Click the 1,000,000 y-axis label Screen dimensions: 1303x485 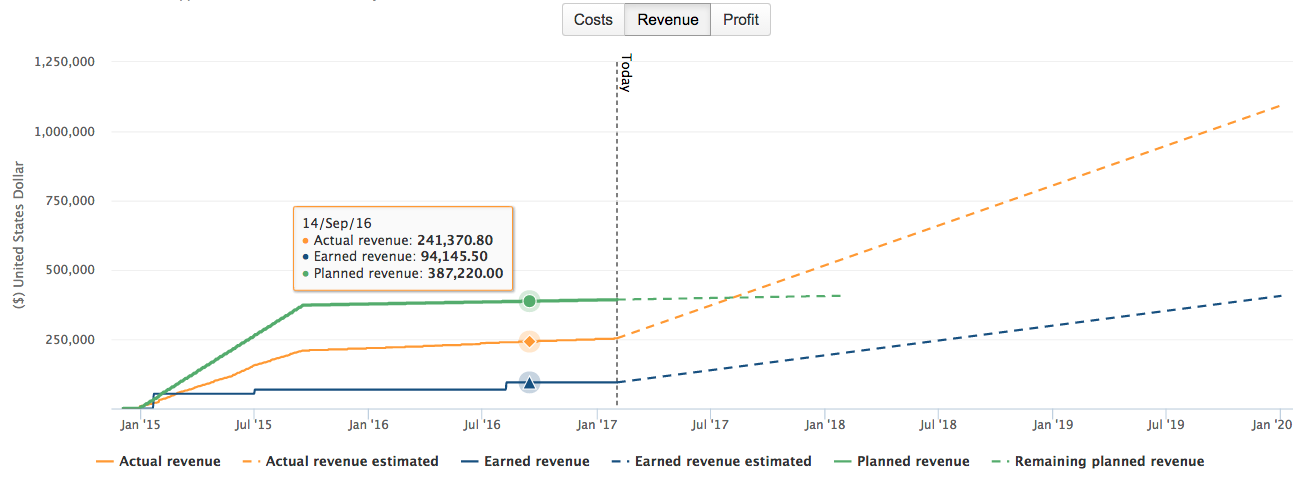click(x=64, y=131)
